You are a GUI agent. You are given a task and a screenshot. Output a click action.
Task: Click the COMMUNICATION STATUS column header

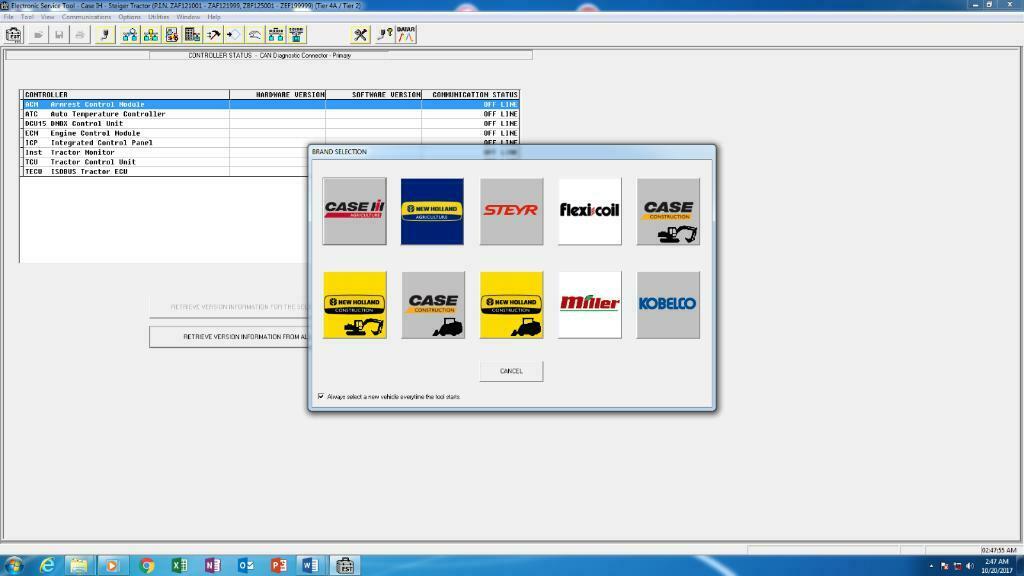tap(470, 95)
